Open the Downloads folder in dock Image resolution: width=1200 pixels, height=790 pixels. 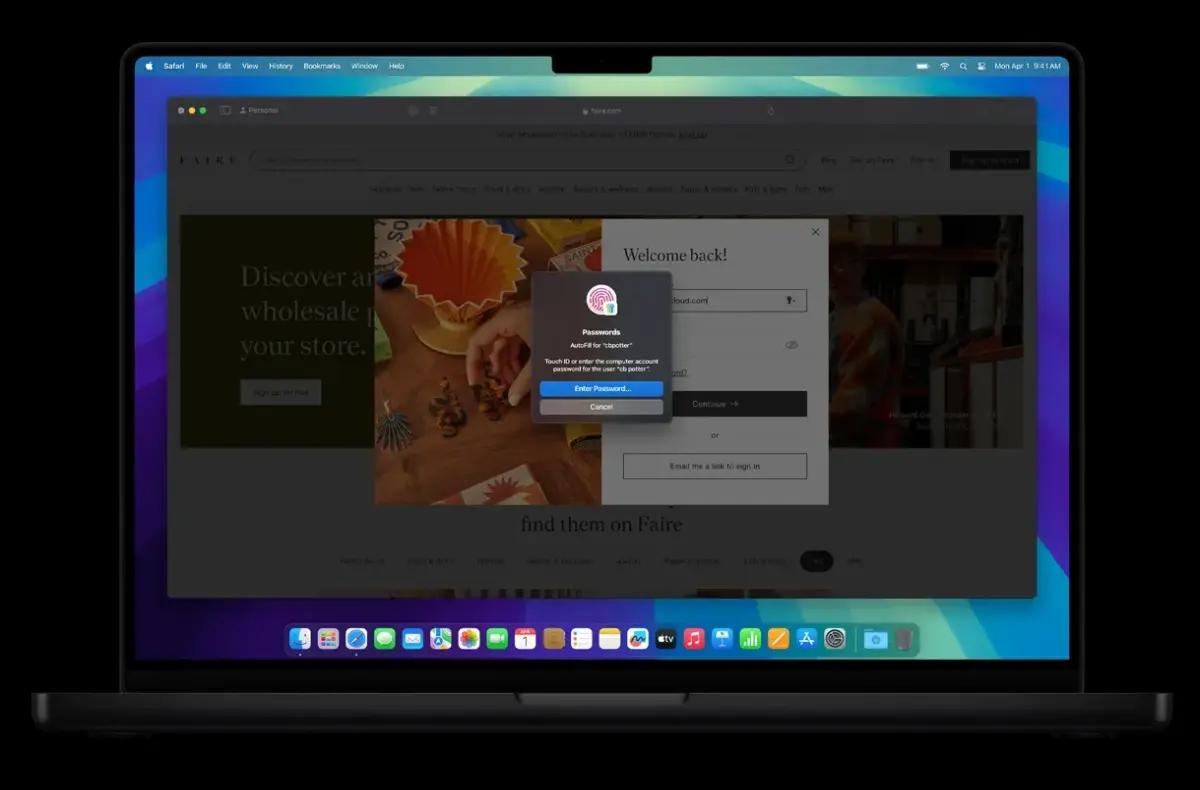(x=876, y=639)
